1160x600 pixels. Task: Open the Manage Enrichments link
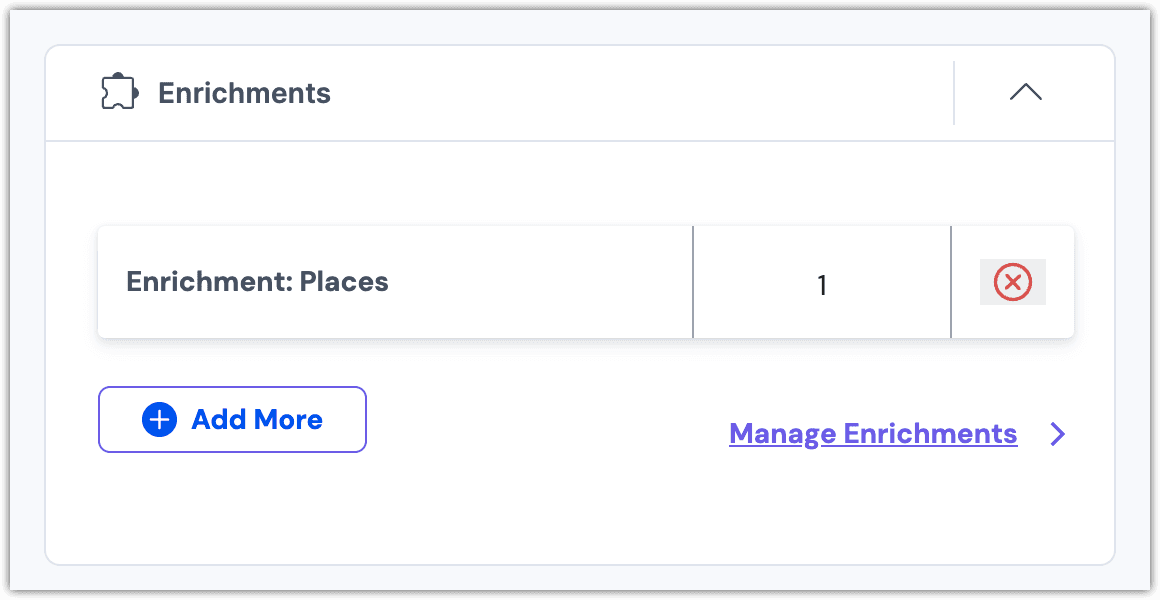point(873,434)
